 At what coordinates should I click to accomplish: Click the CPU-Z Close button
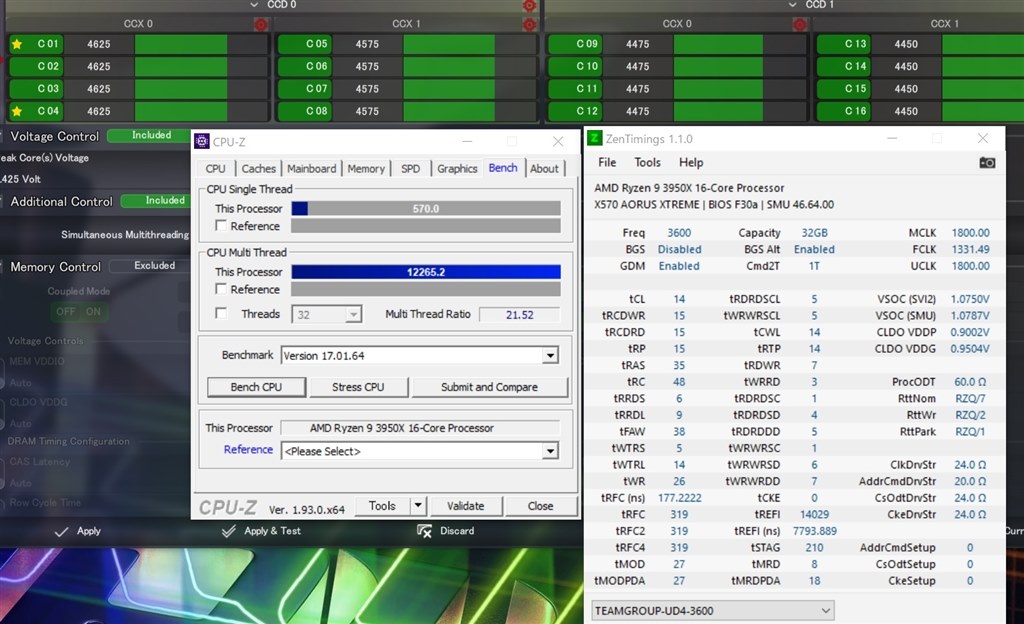pyautogui.click(x=541, y=506)
